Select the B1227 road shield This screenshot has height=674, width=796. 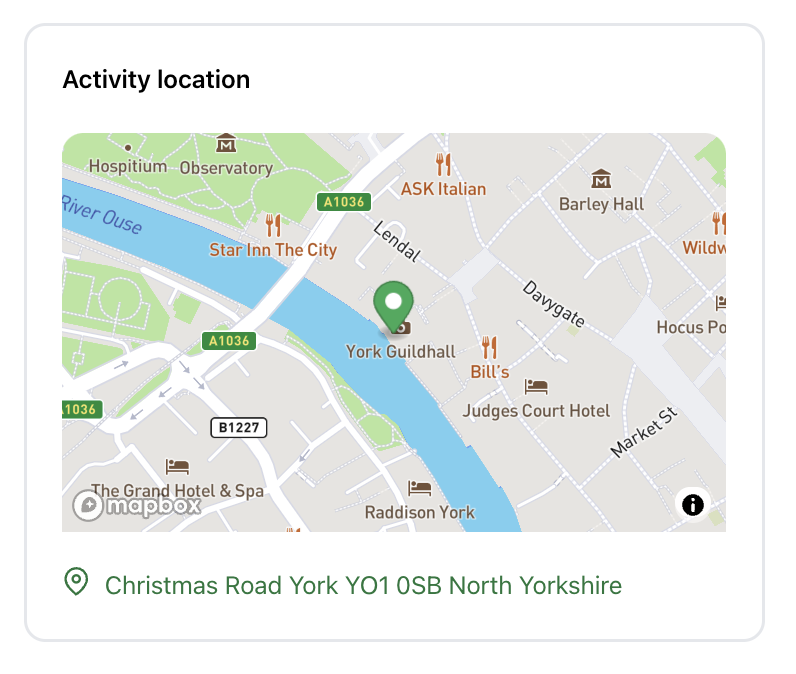tap(239, 427)
